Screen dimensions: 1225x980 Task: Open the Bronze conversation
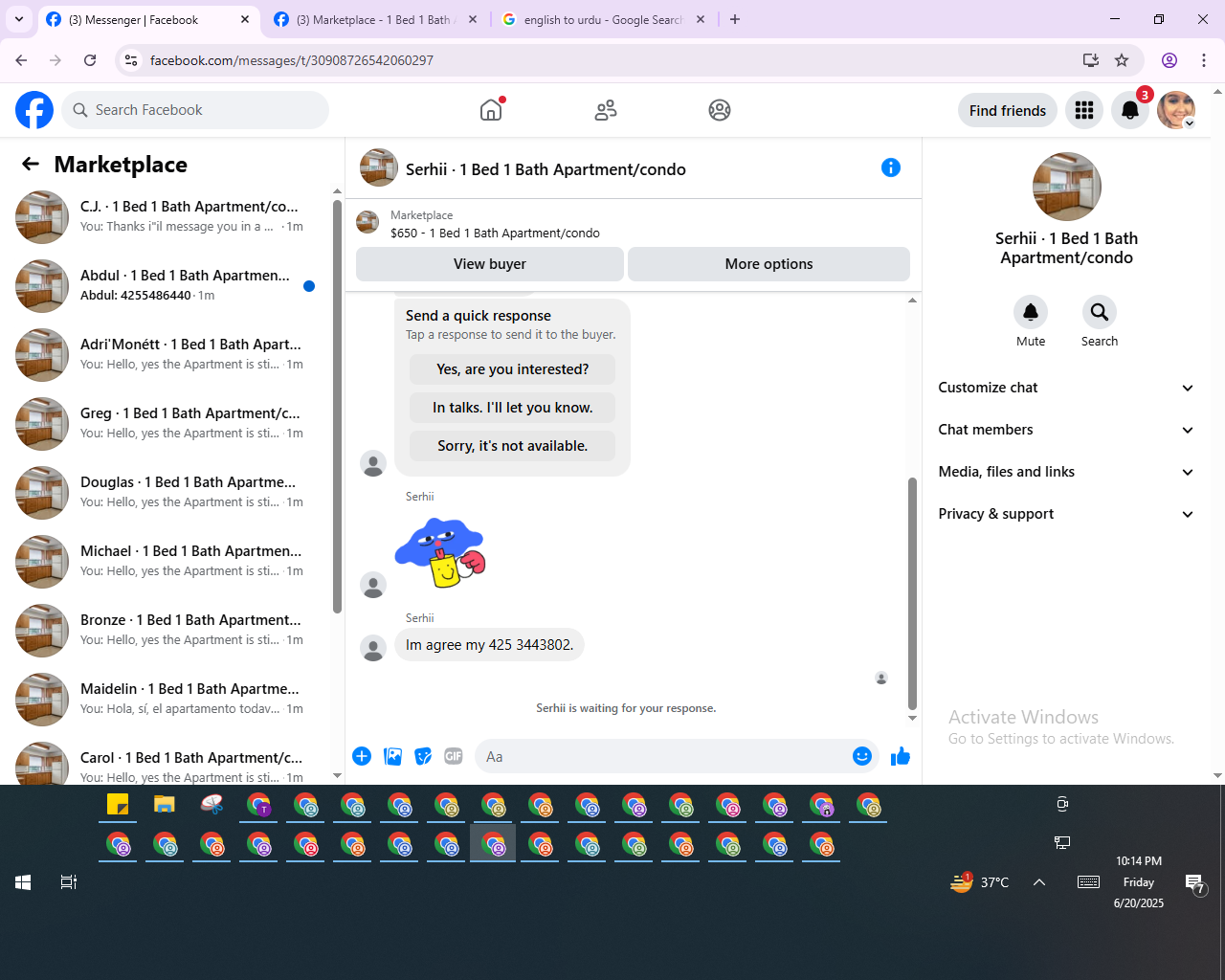click(167, 631)
